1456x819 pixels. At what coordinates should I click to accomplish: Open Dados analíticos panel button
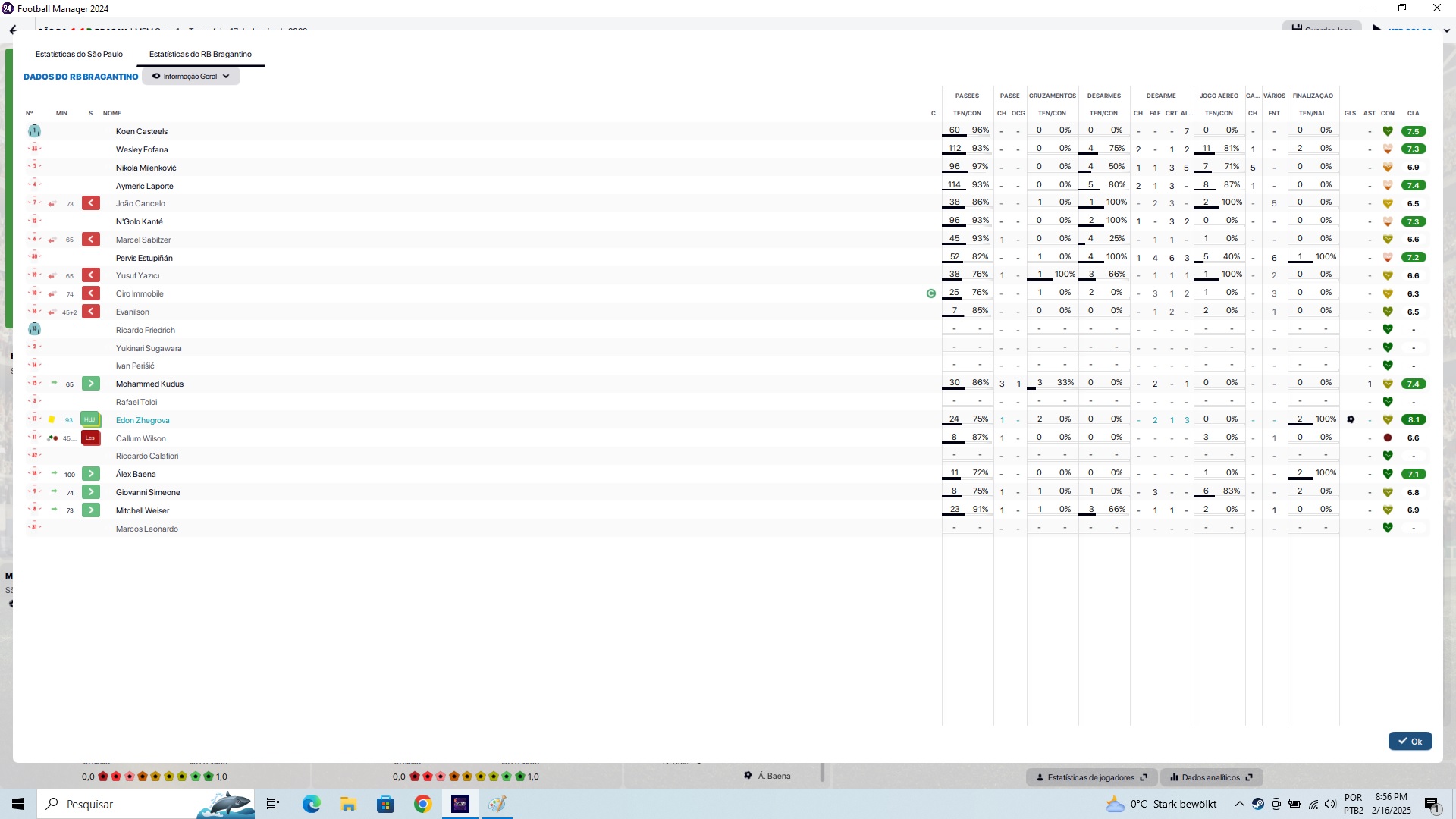[x=1211, y=777]
